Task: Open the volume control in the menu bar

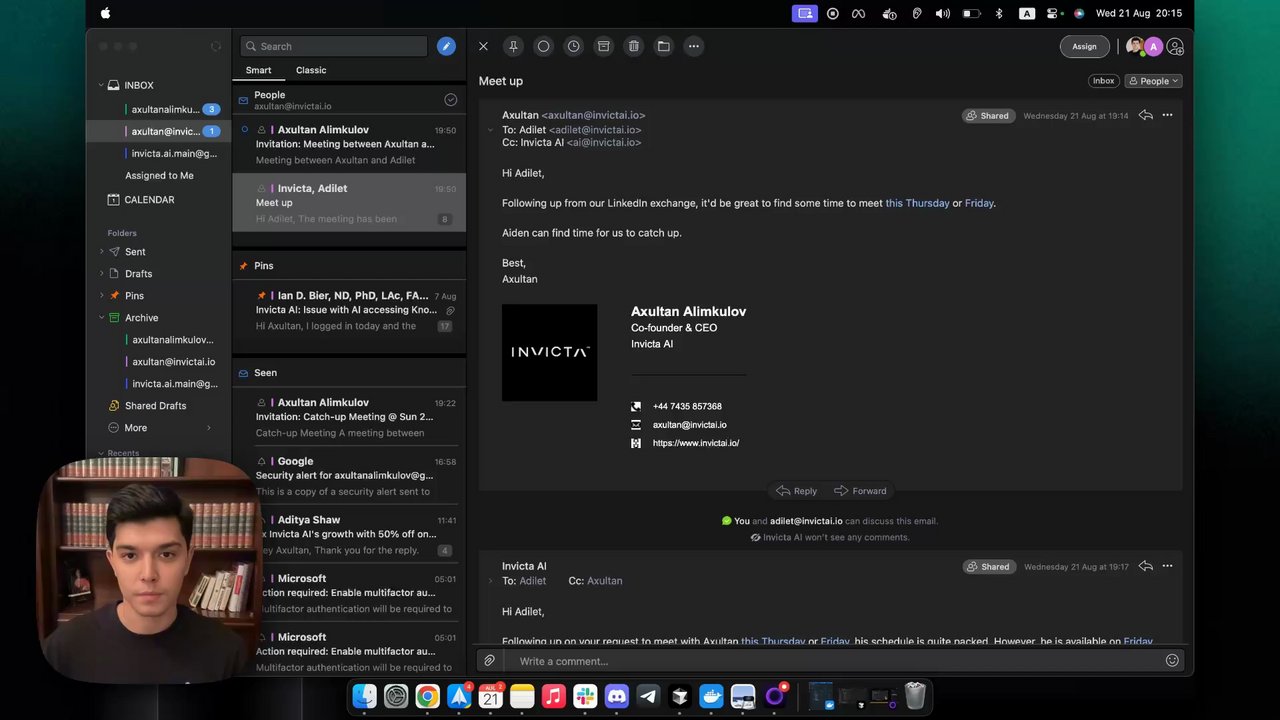Action: [942, 14]
